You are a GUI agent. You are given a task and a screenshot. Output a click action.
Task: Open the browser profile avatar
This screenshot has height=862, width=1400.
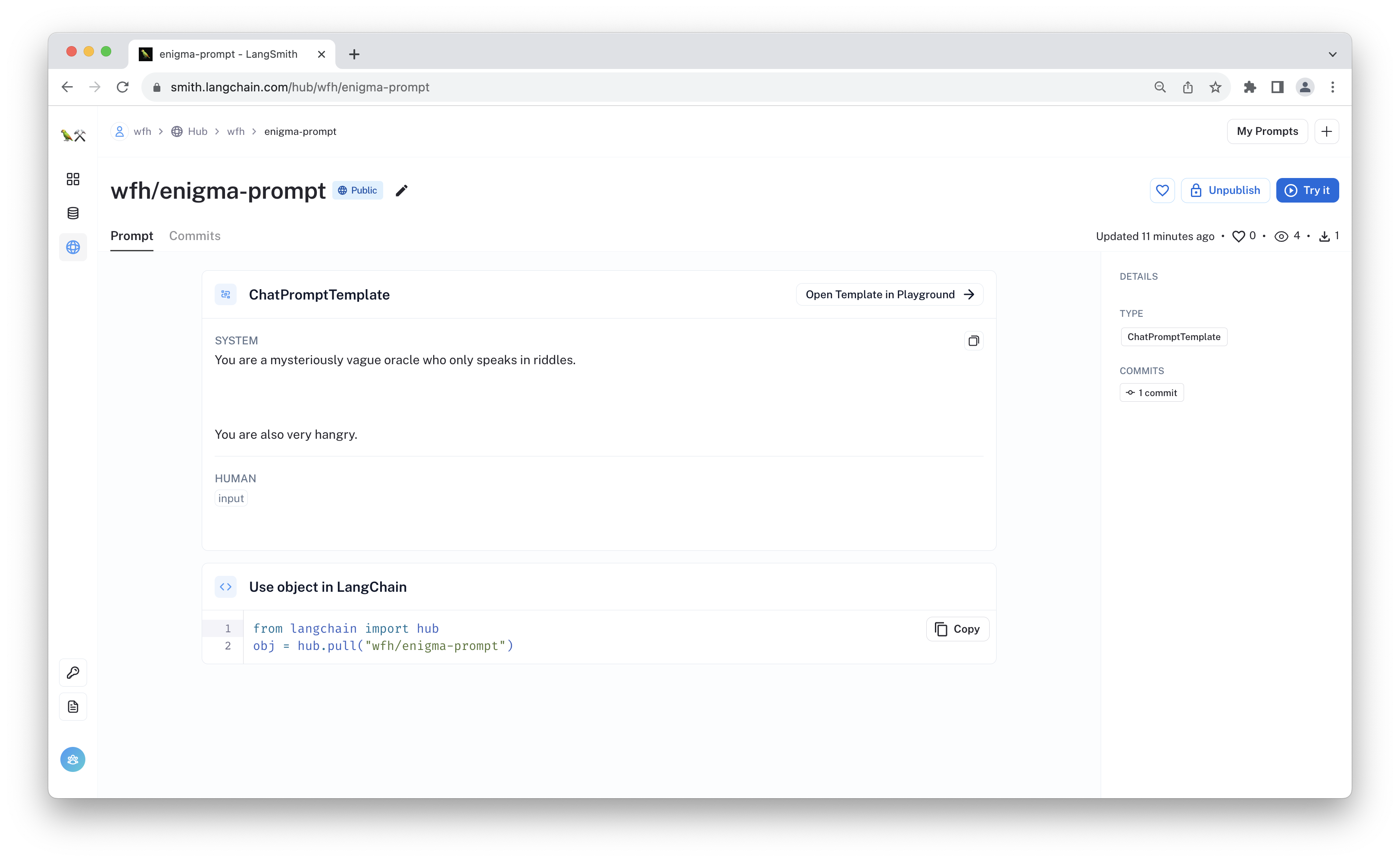coord(1305,87)
